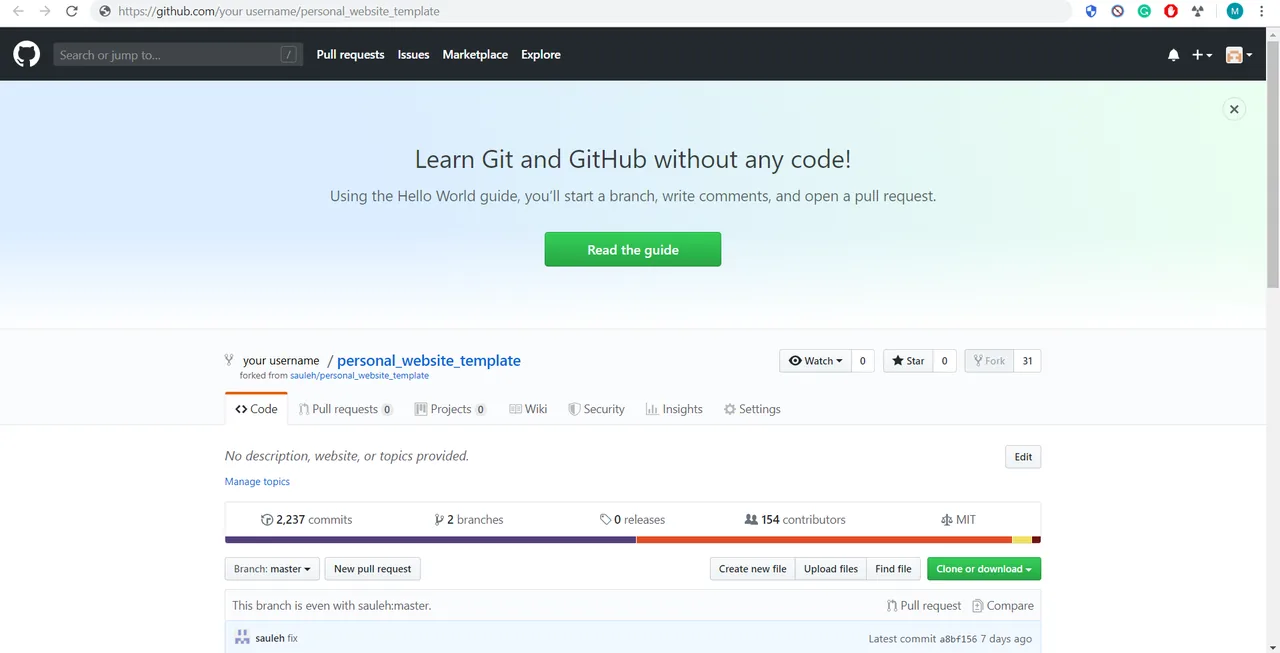Reload the page with the refresh icon
The image size is (1280, 653).
click(71, 11)
